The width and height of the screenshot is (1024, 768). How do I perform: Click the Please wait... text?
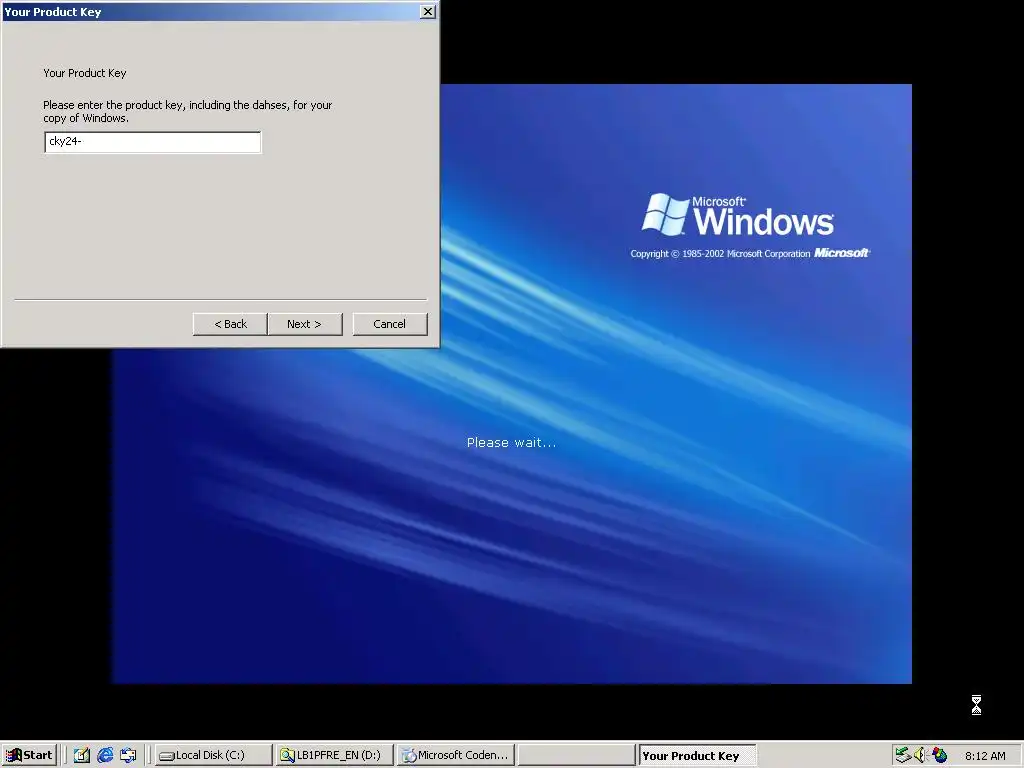pyautogui.click(x=511, y=443)
